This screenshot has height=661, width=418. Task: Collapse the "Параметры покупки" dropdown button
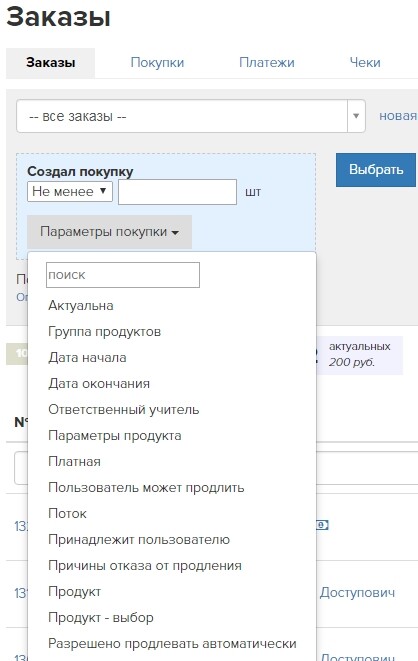[110, 232]
